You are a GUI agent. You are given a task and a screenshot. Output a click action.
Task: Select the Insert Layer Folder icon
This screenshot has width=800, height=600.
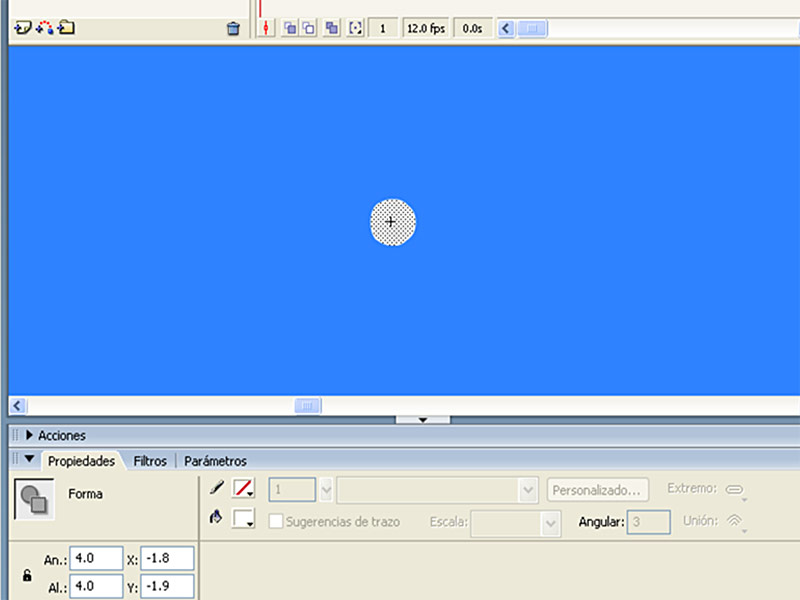[65, 28]
